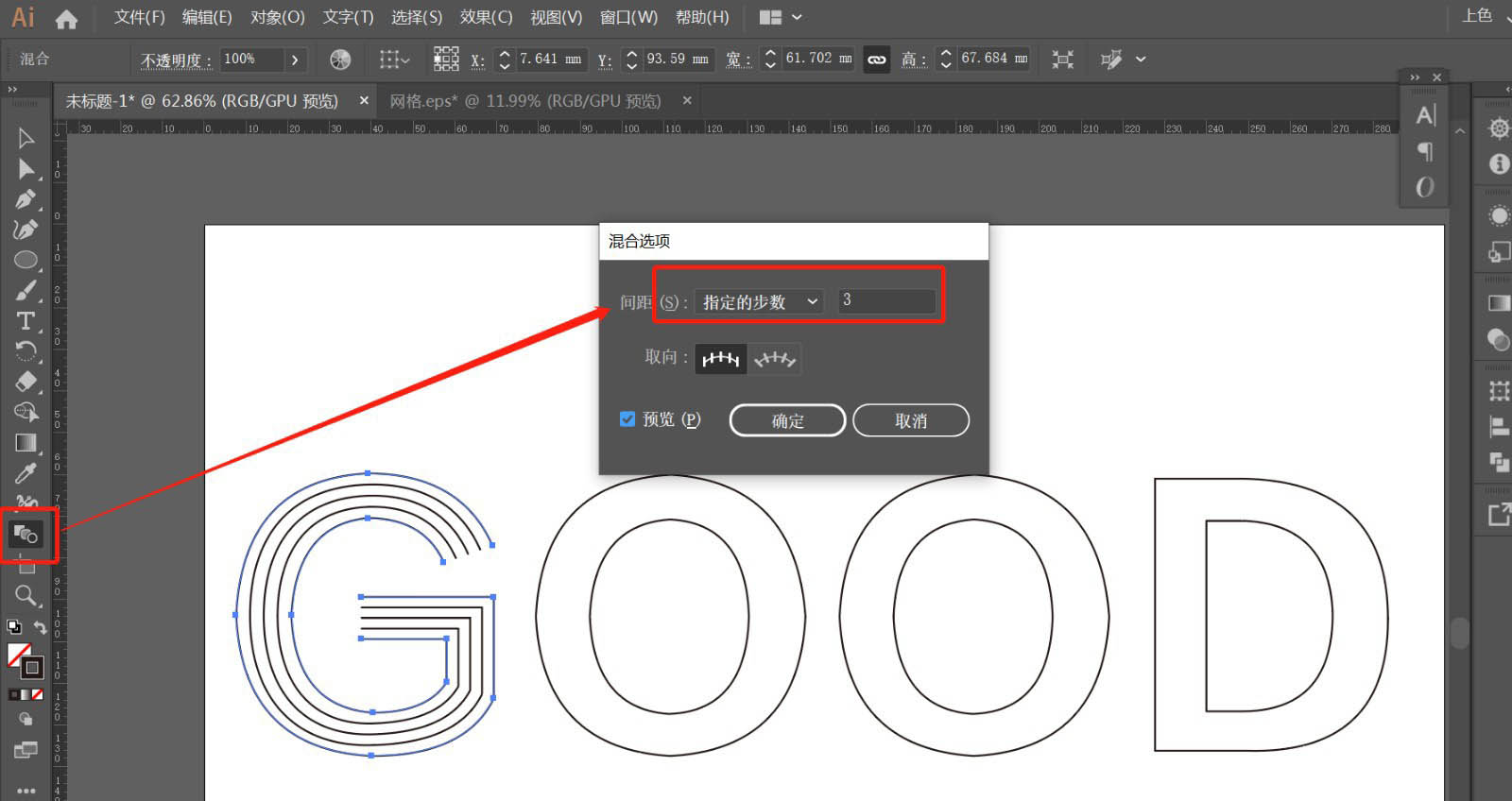This screenshot has height=801, width=1512.
Task: Toggle the 预览 preview checkbox
Action: [x=627, y=418]
